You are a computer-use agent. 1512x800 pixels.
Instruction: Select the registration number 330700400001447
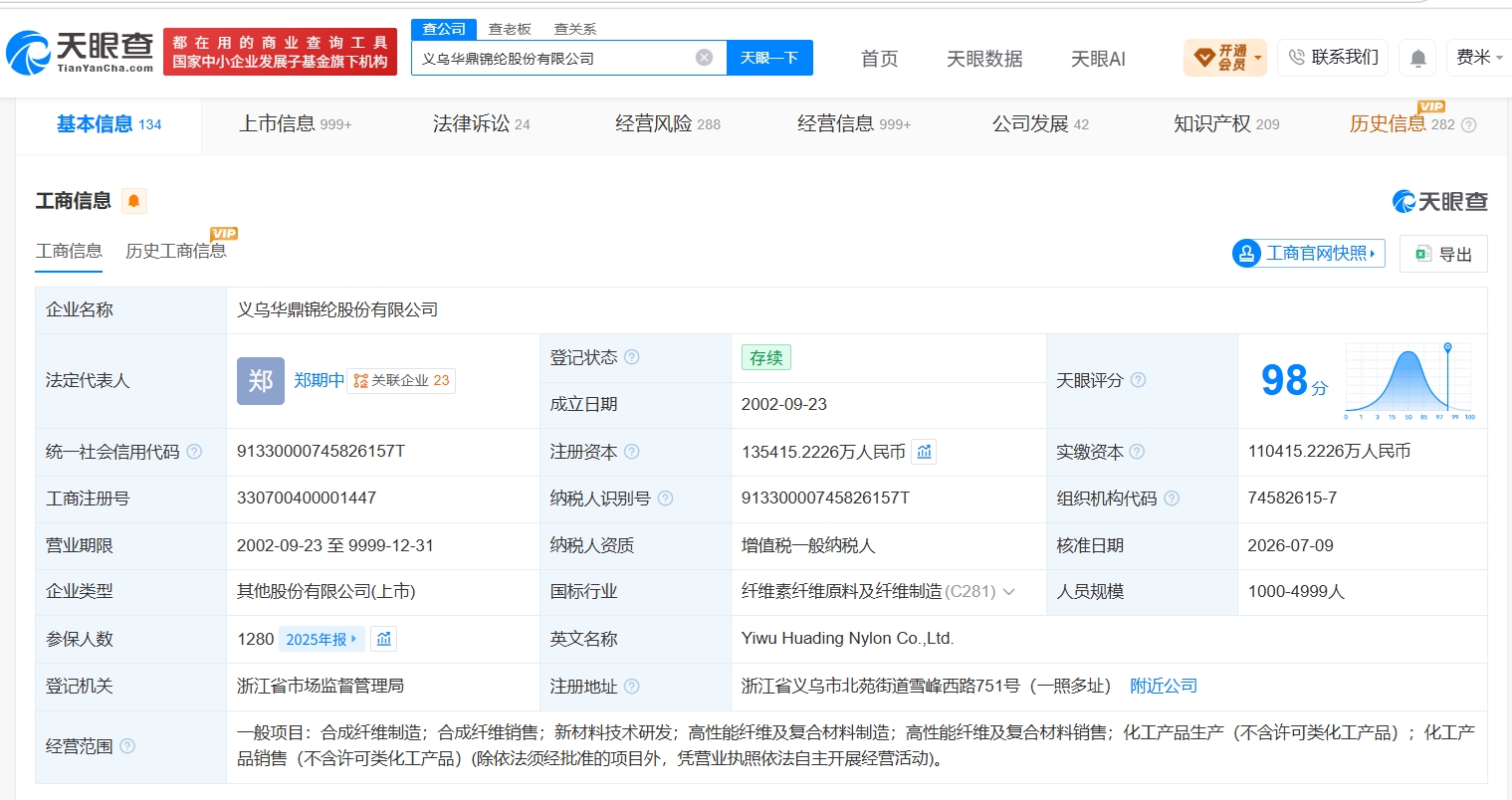coord(307,498)
